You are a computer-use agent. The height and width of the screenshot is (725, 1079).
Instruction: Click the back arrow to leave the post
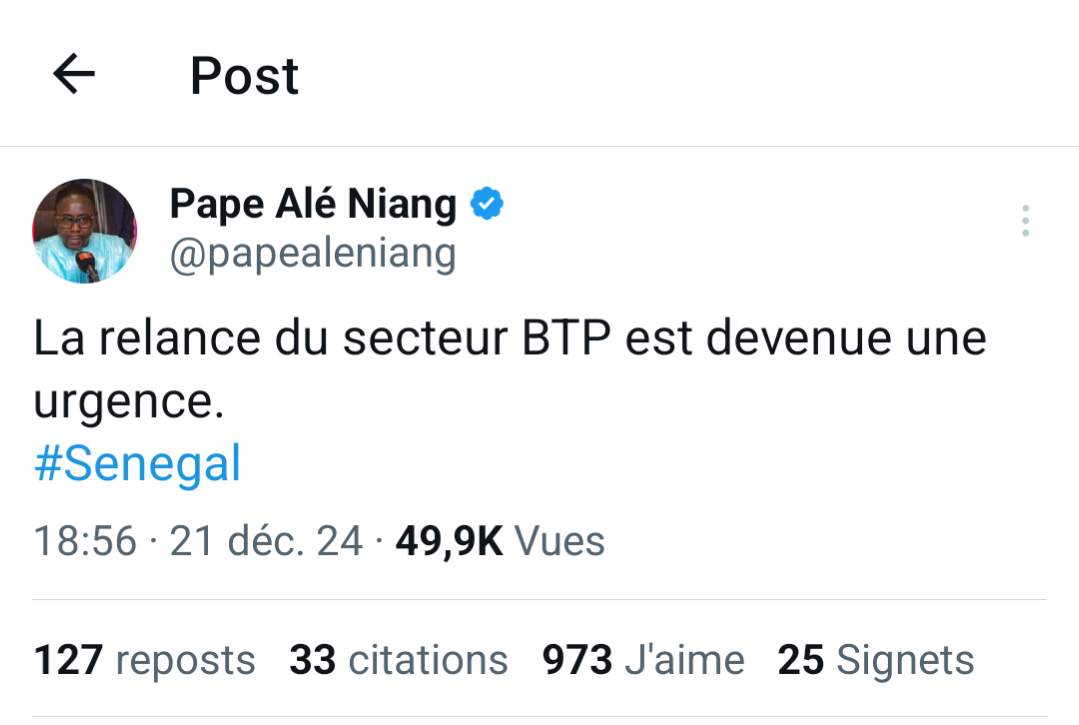click(71, 73)
